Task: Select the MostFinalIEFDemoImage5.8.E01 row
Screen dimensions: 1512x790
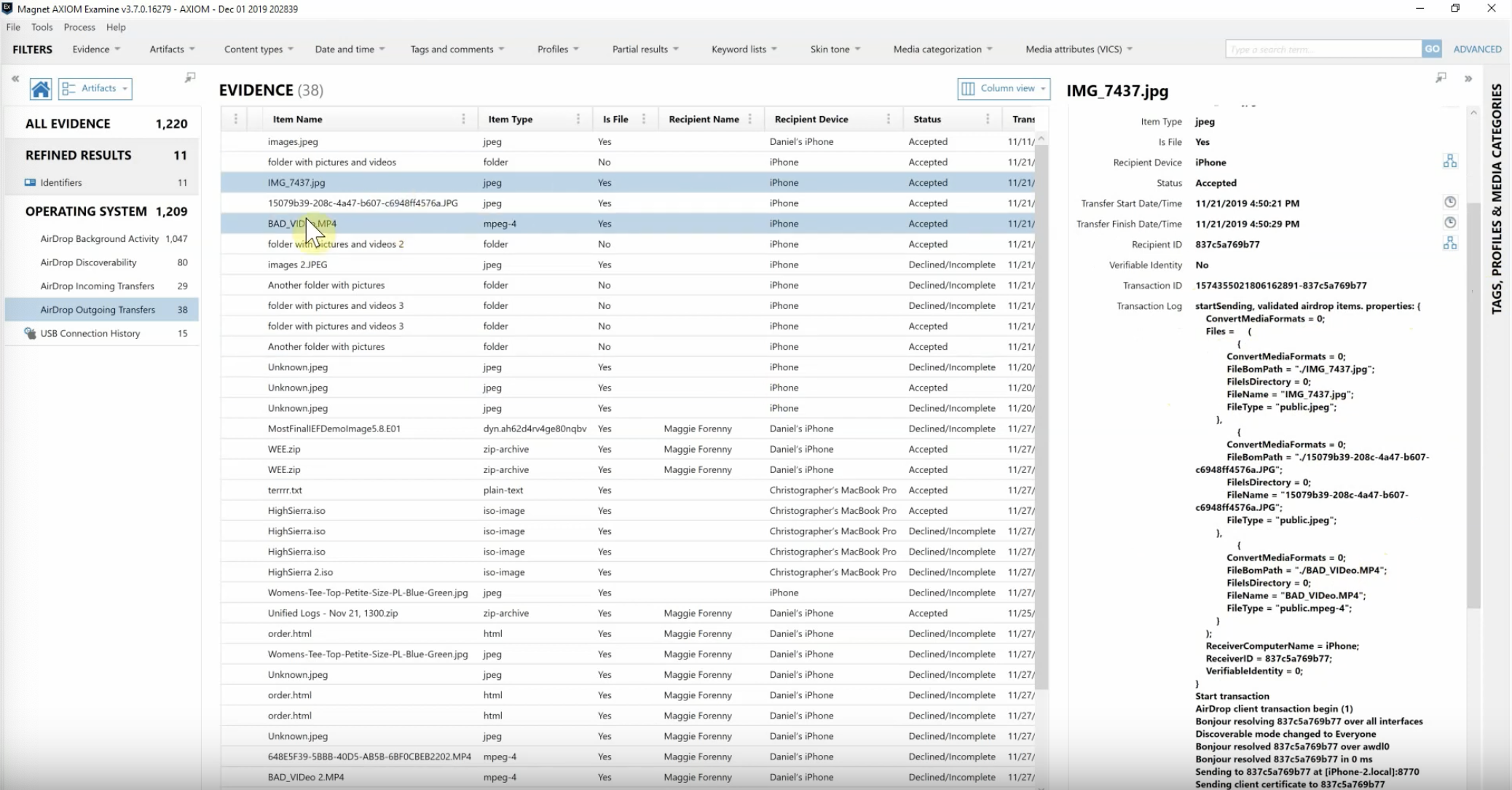Action: click(627, 429)
